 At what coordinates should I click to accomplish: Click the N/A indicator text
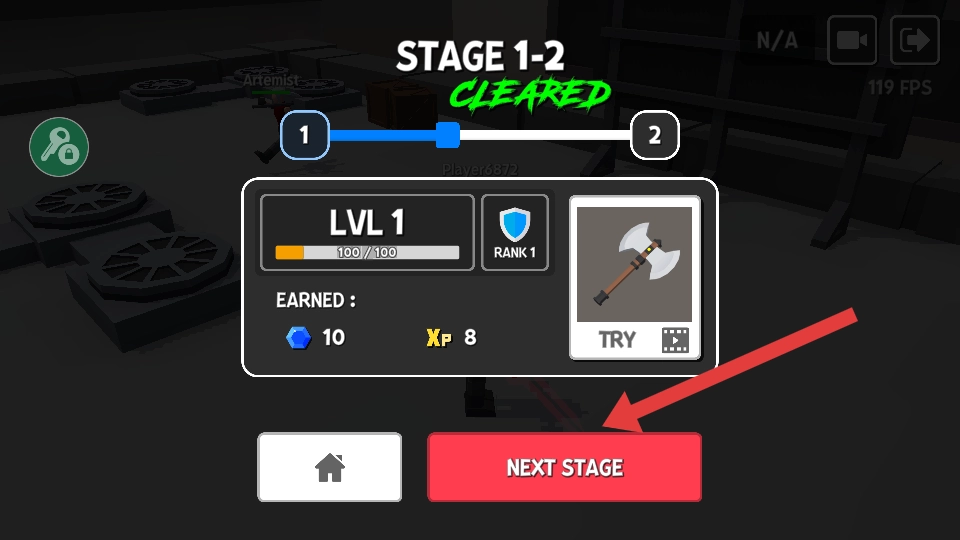pos(777,41)
